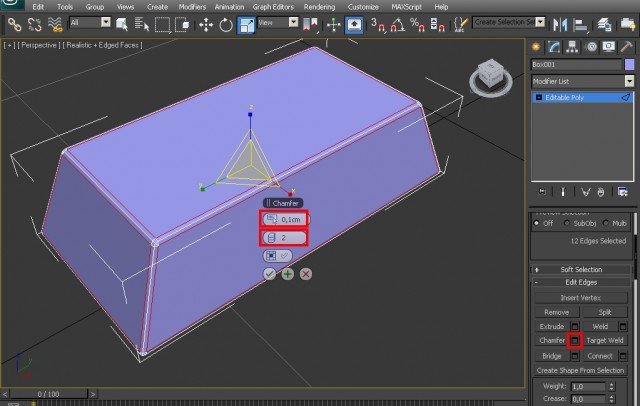640x406 pixels.
Task: Open Chamfer settings box in panel
Action: pos(575,340)
